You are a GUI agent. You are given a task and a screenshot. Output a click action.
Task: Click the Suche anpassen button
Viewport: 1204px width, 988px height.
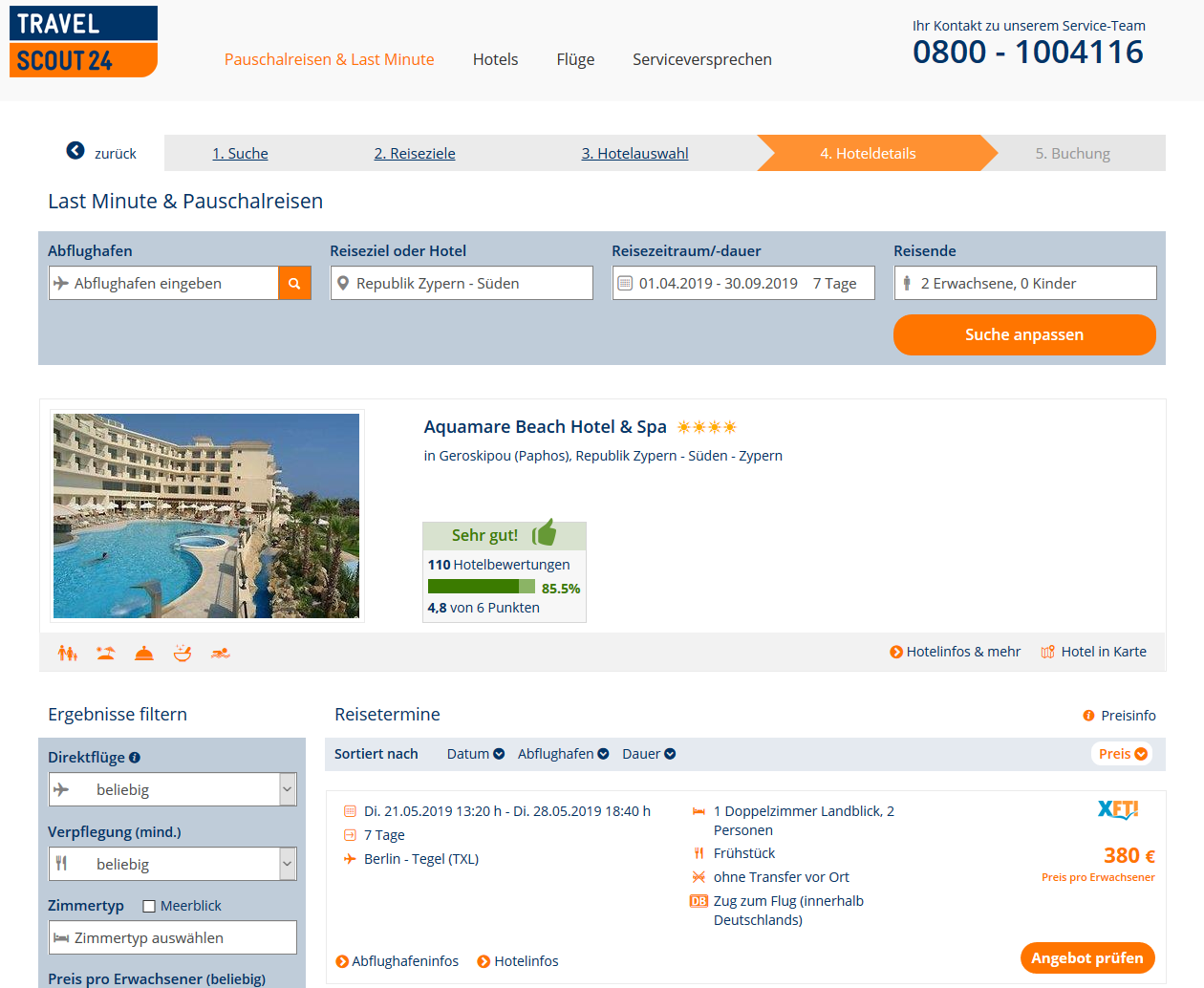click(x=1024, y=334)
